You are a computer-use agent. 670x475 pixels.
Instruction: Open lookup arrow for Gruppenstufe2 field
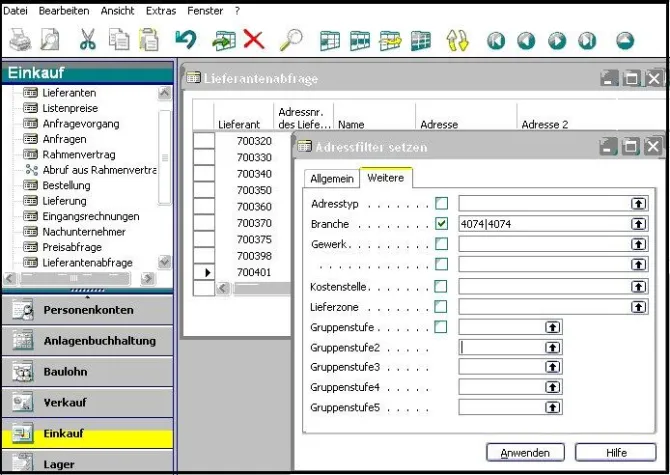point(551,347)
